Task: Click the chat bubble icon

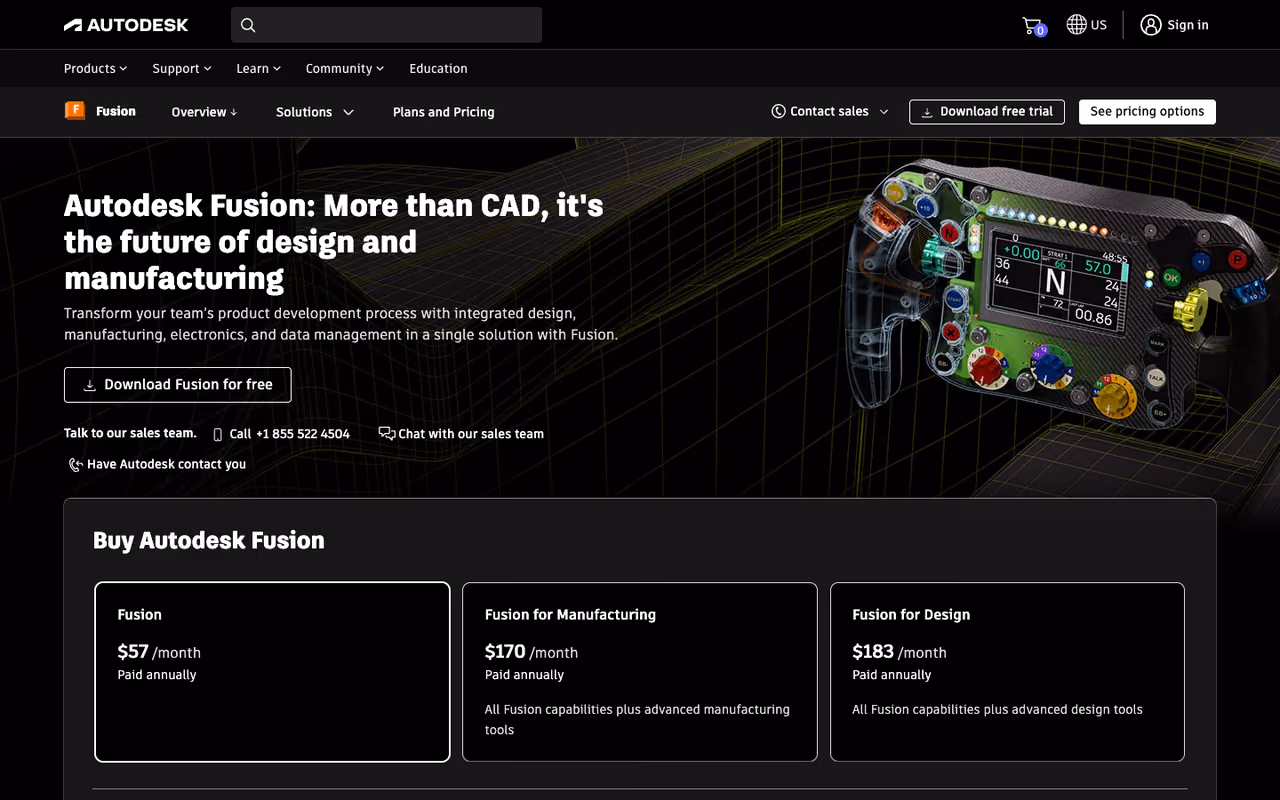Action: pyautogui.click(x=387, y=433)
